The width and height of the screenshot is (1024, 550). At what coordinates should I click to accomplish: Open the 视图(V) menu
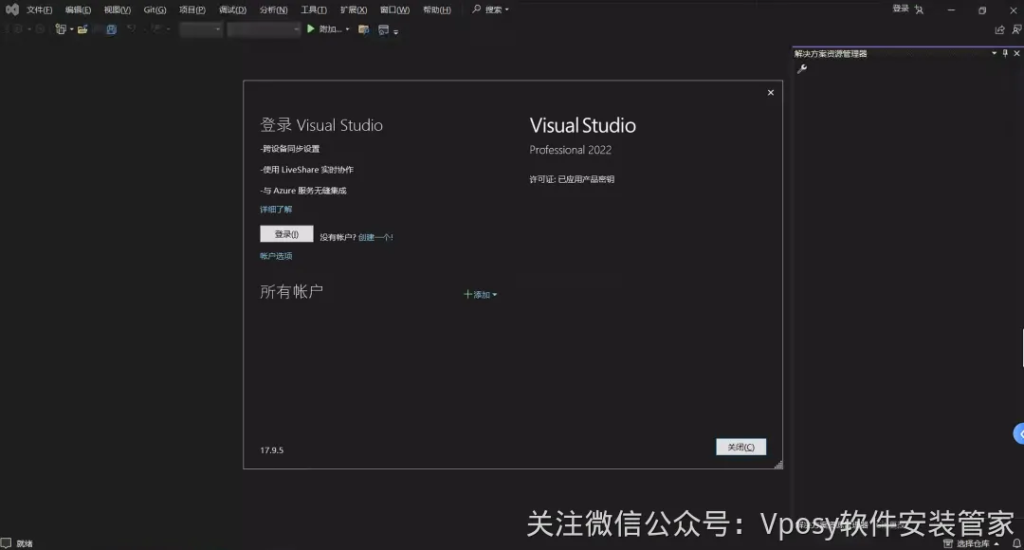(118, 10)
